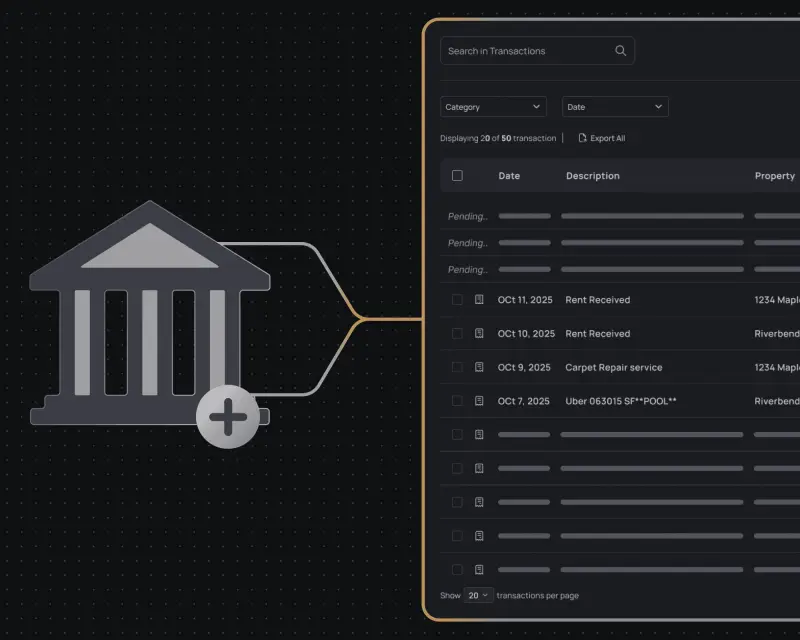The image size is (800, 640).
Task: Sort by the Date column header
Action: click(509, 175)
